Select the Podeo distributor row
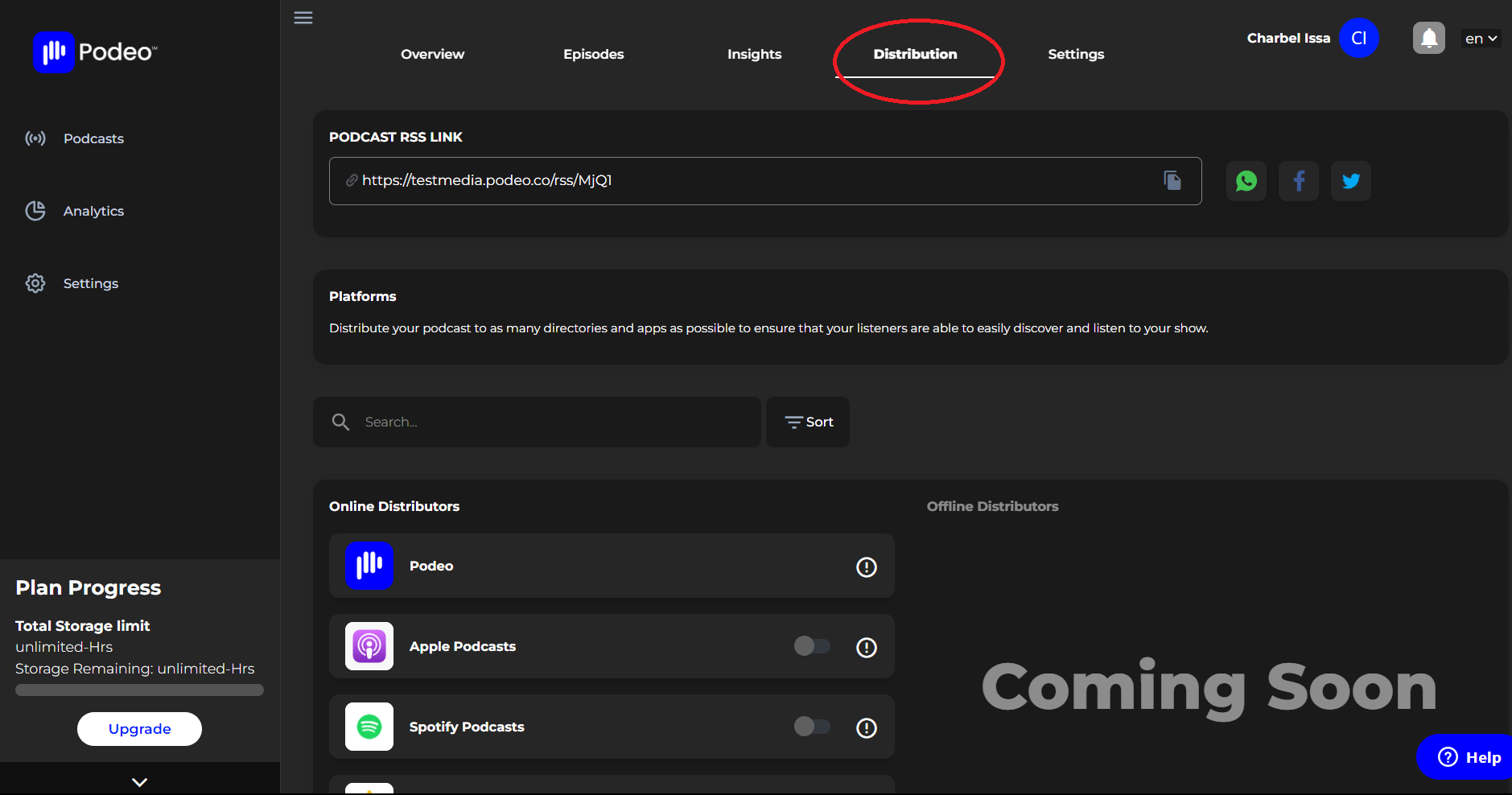Screen dimensions: 1512x795 coord(612,566)
